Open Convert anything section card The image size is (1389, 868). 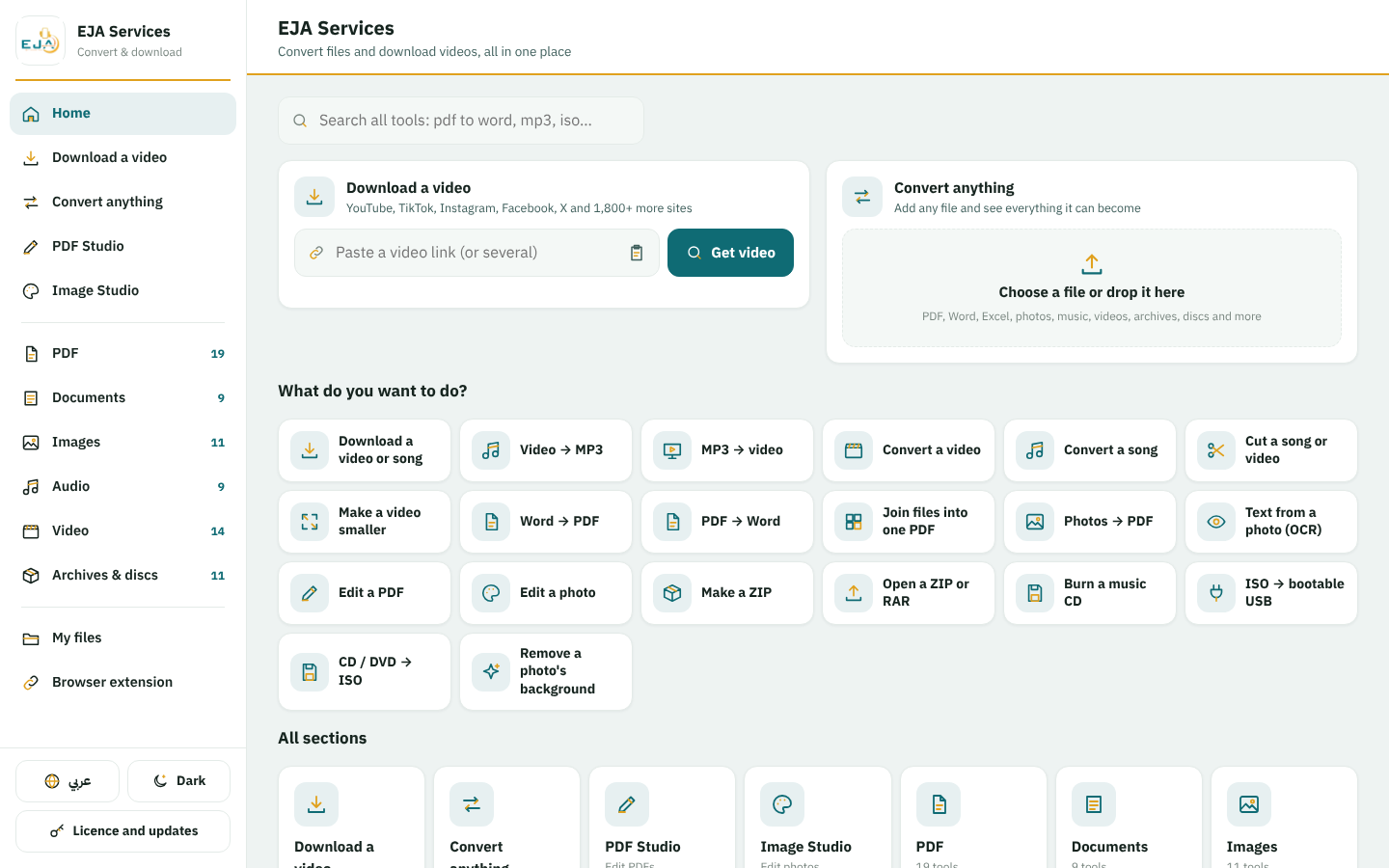[506, 818]
